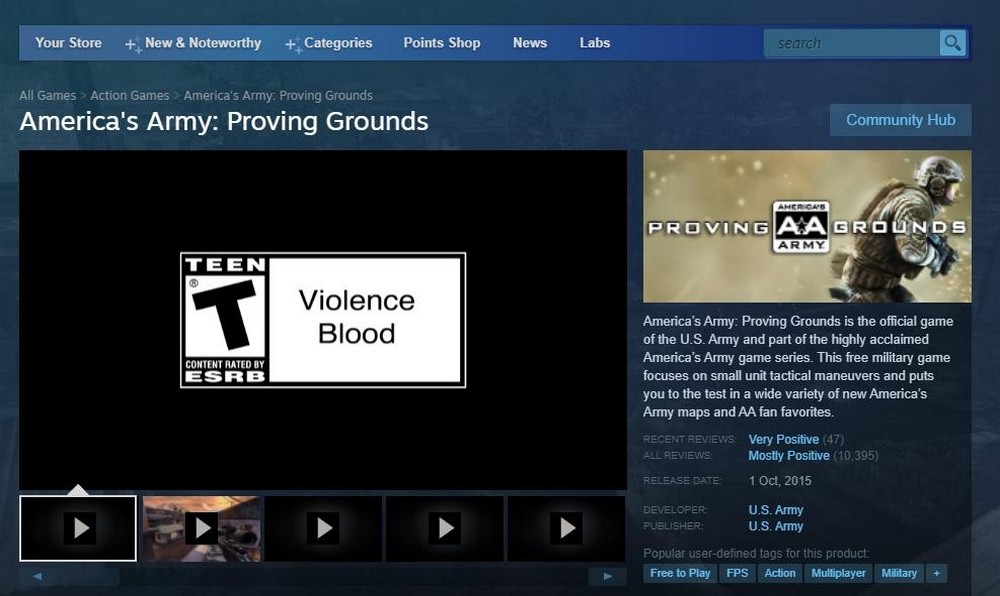
Task: Open the Community Hub
Action: 900,120
